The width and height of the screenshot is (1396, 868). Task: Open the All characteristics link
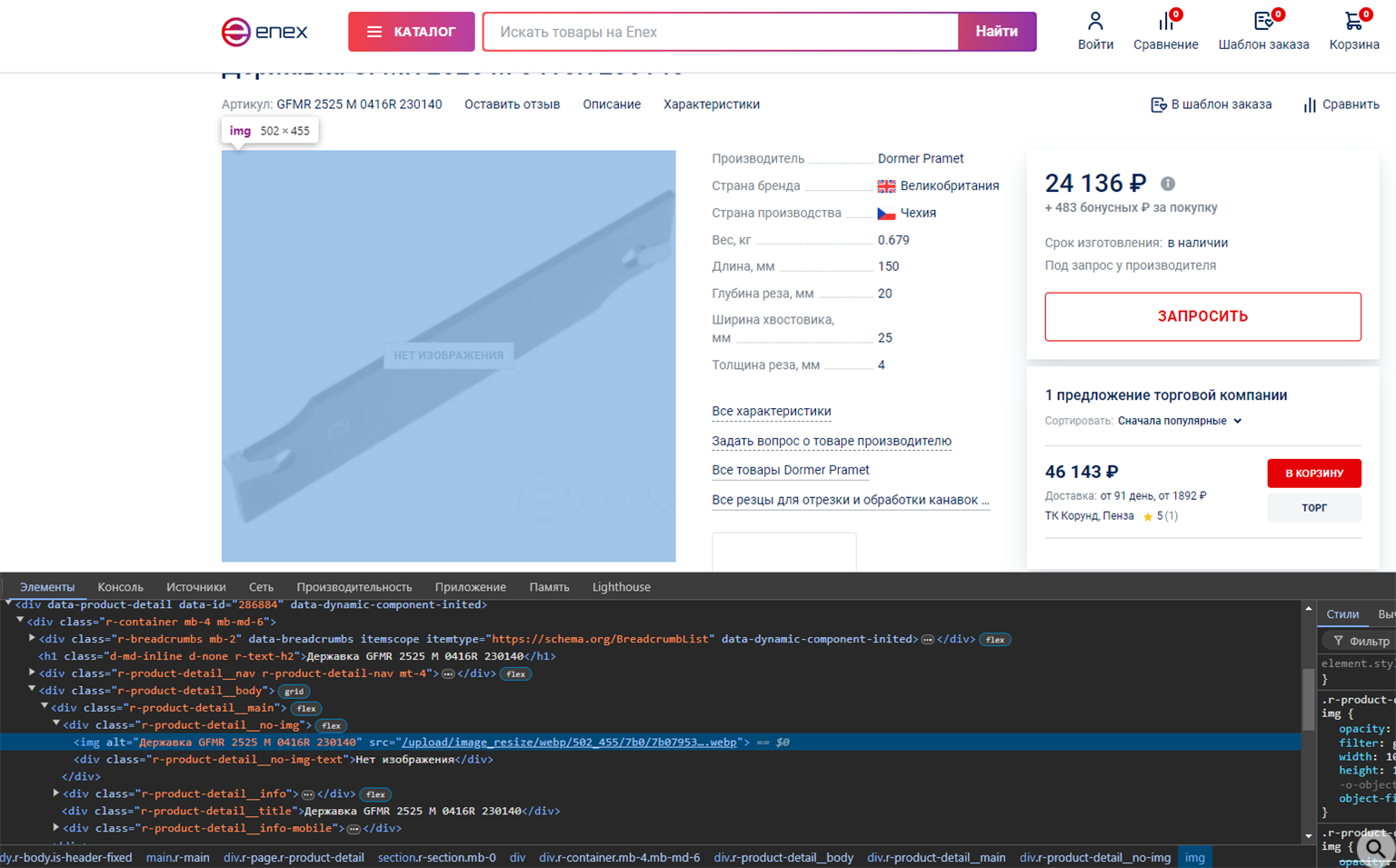click(771, 412)
